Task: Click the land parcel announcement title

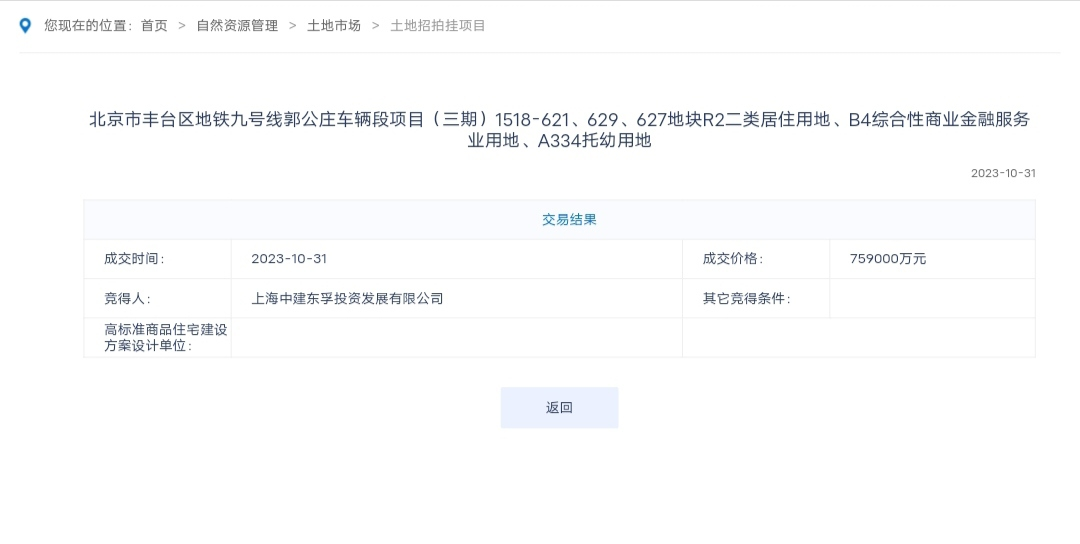Action: pos(559,130)
